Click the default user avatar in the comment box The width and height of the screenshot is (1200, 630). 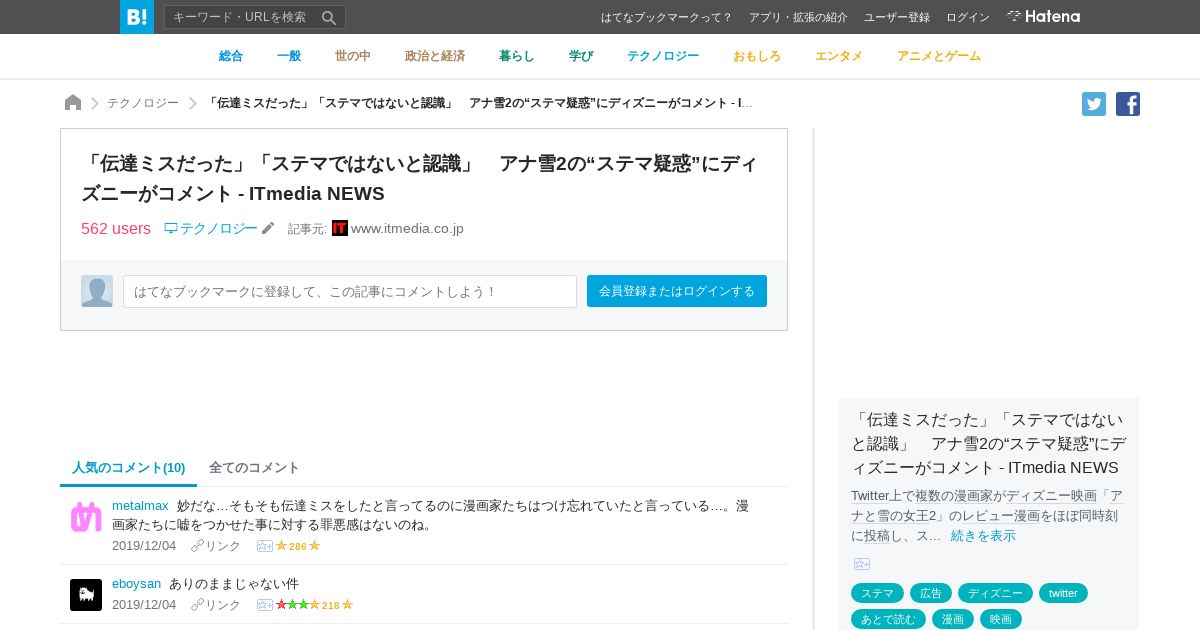point(97,291)
